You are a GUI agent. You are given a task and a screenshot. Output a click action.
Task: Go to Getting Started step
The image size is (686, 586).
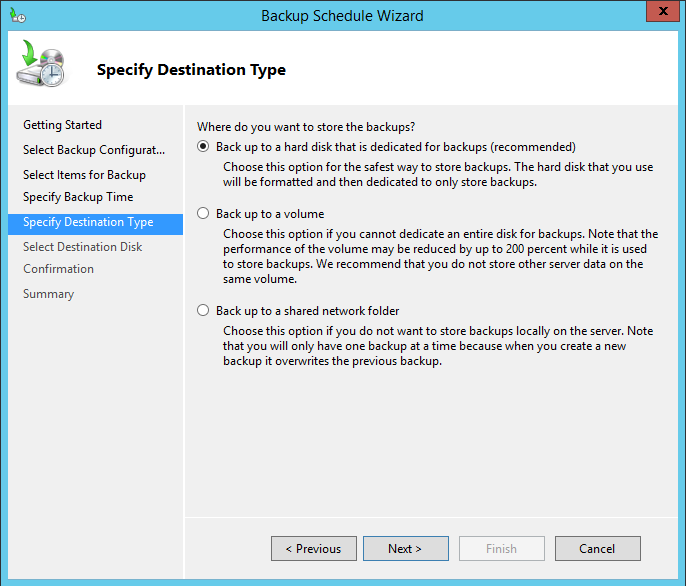point(63,125)
